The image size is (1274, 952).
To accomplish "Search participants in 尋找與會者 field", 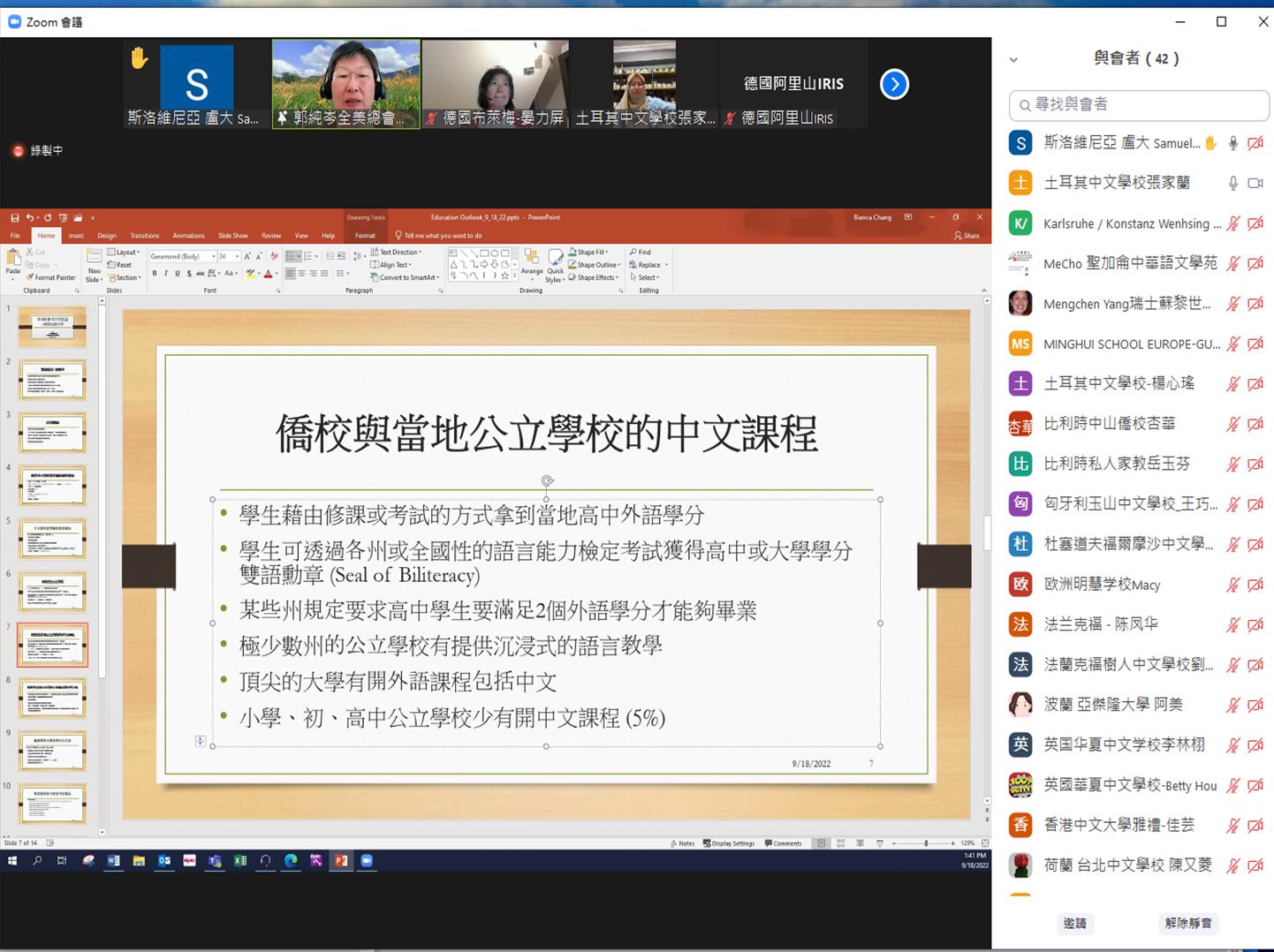I will pos(1139,104).
